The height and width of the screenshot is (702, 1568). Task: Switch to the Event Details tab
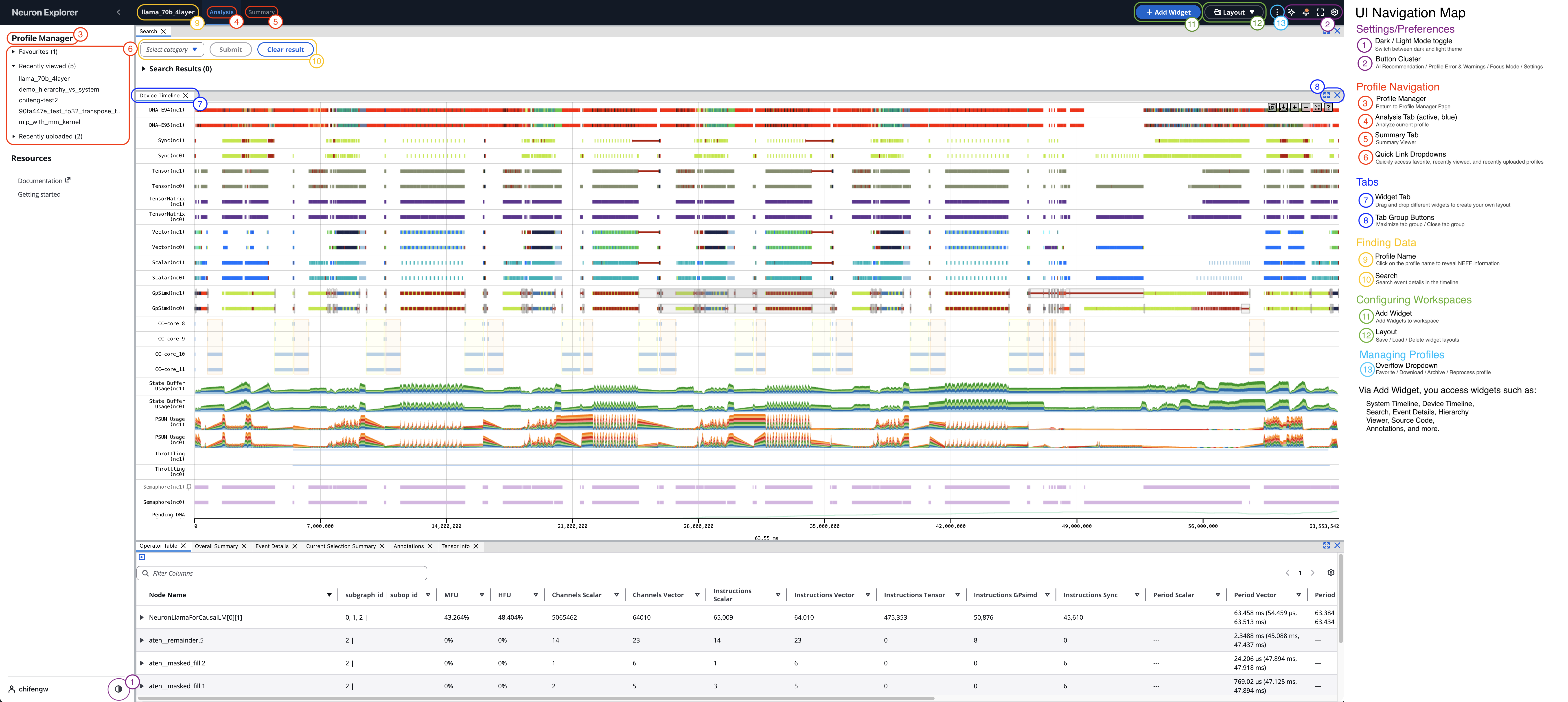tap(272, 546)
